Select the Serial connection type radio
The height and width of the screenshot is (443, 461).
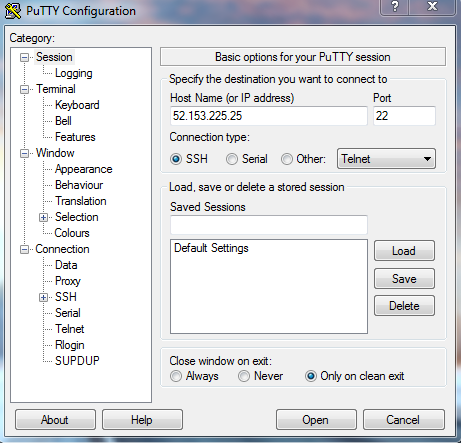click(x=232, y=159)
